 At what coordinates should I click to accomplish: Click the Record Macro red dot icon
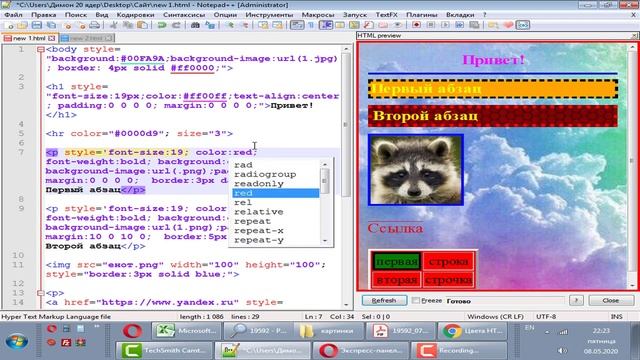click(x=416, y=25)
